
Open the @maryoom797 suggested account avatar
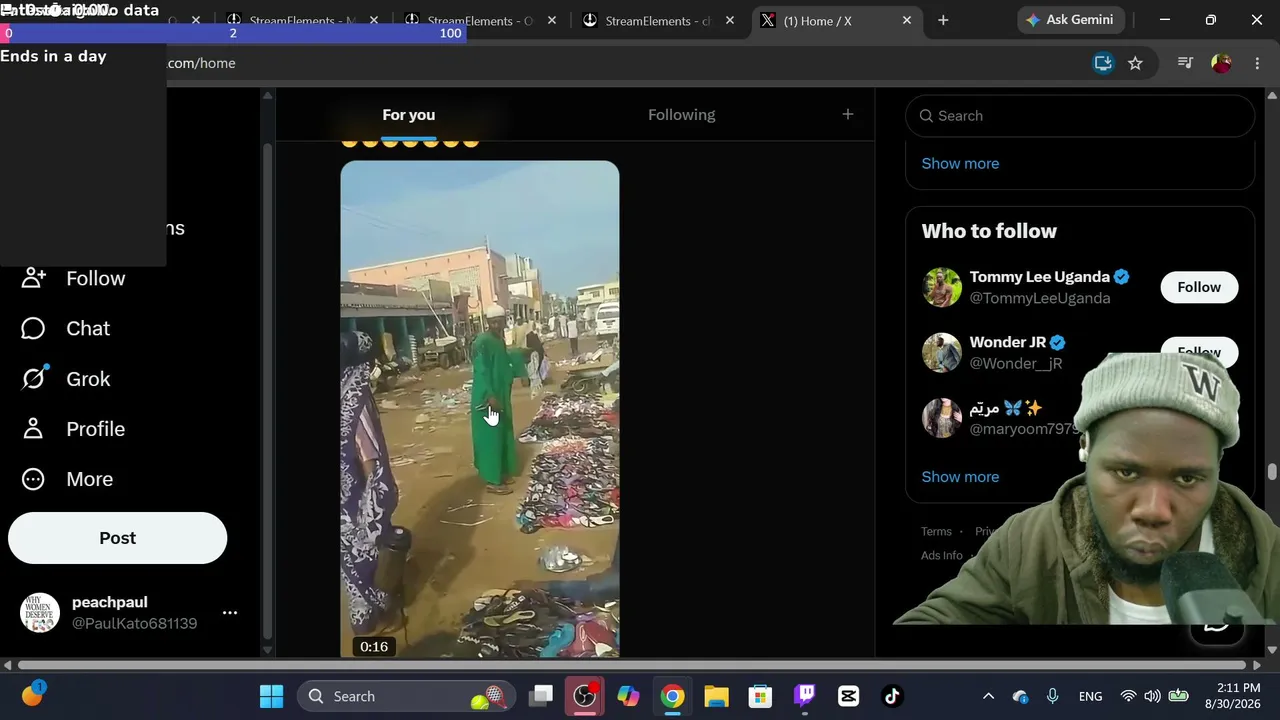pos(941,418)
